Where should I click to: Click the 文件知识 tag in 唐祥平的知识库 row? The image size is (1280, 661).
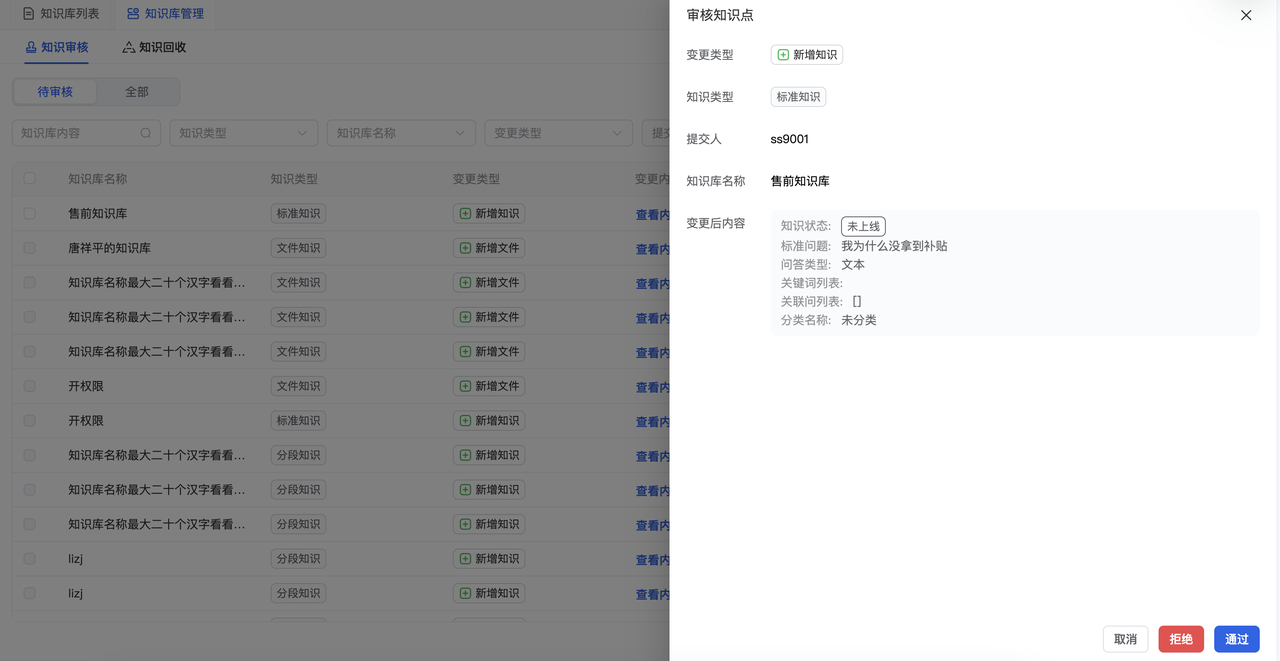[298, 248]
